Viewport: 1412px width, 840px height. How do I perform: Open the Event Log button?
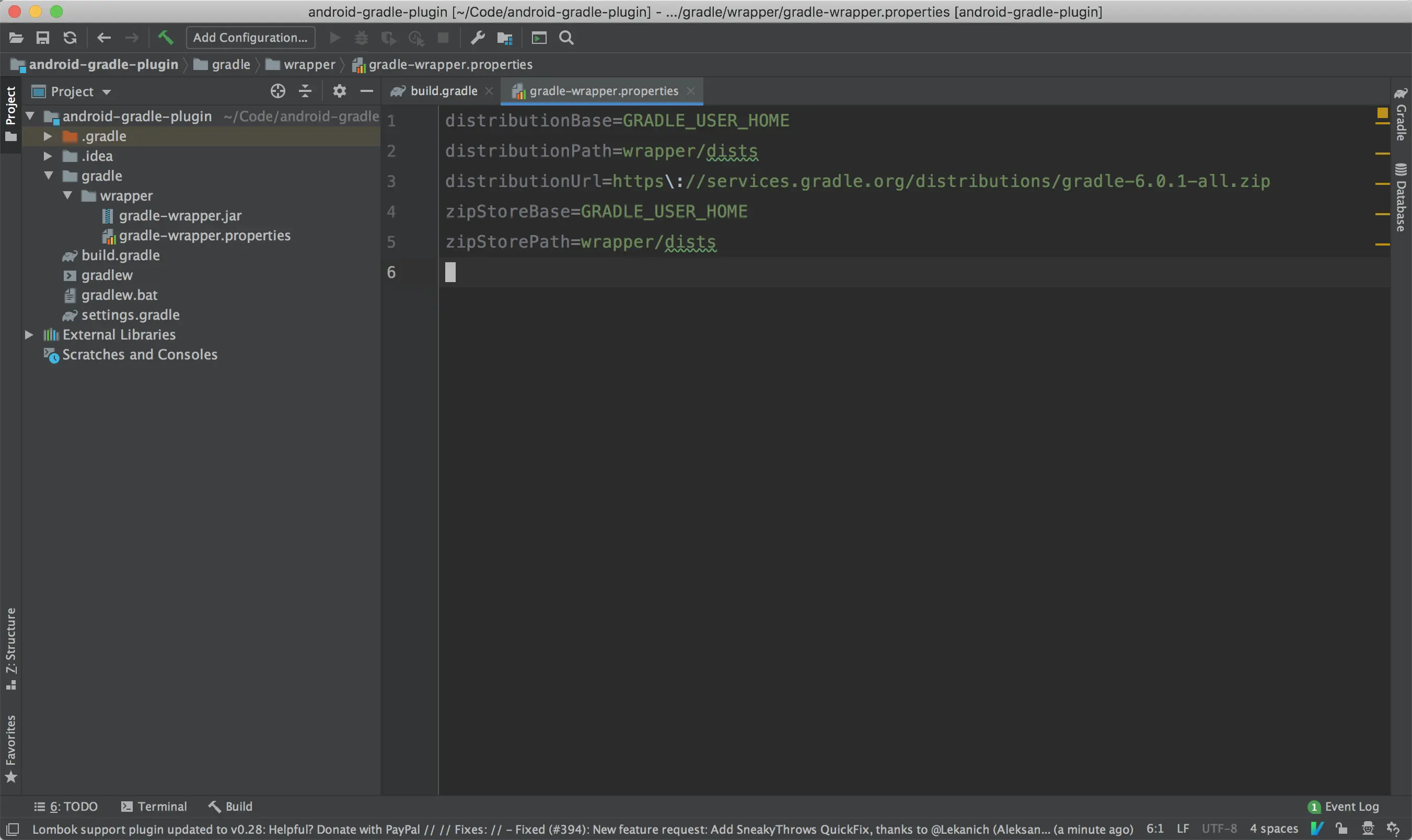point(1344,806)
